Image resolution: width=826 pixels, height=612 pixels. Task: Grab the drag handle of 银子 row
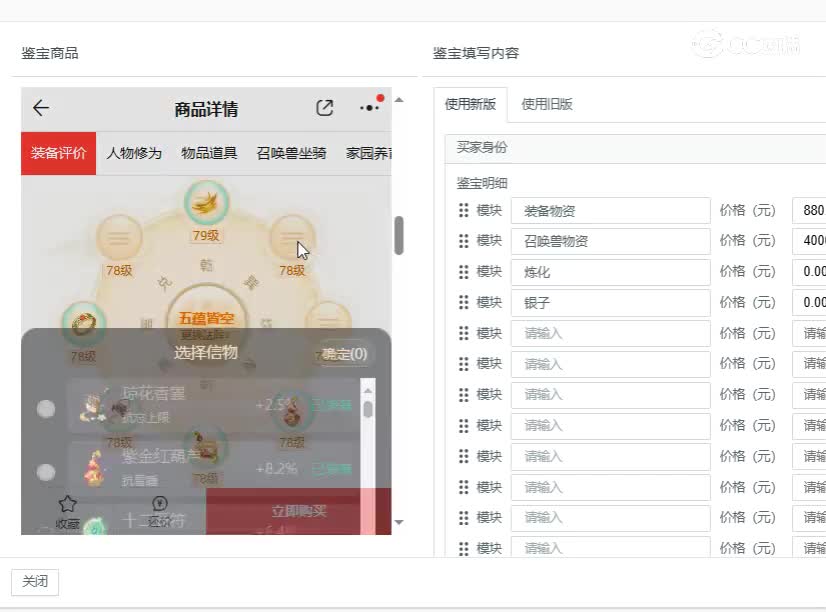[x=464, y=302]
